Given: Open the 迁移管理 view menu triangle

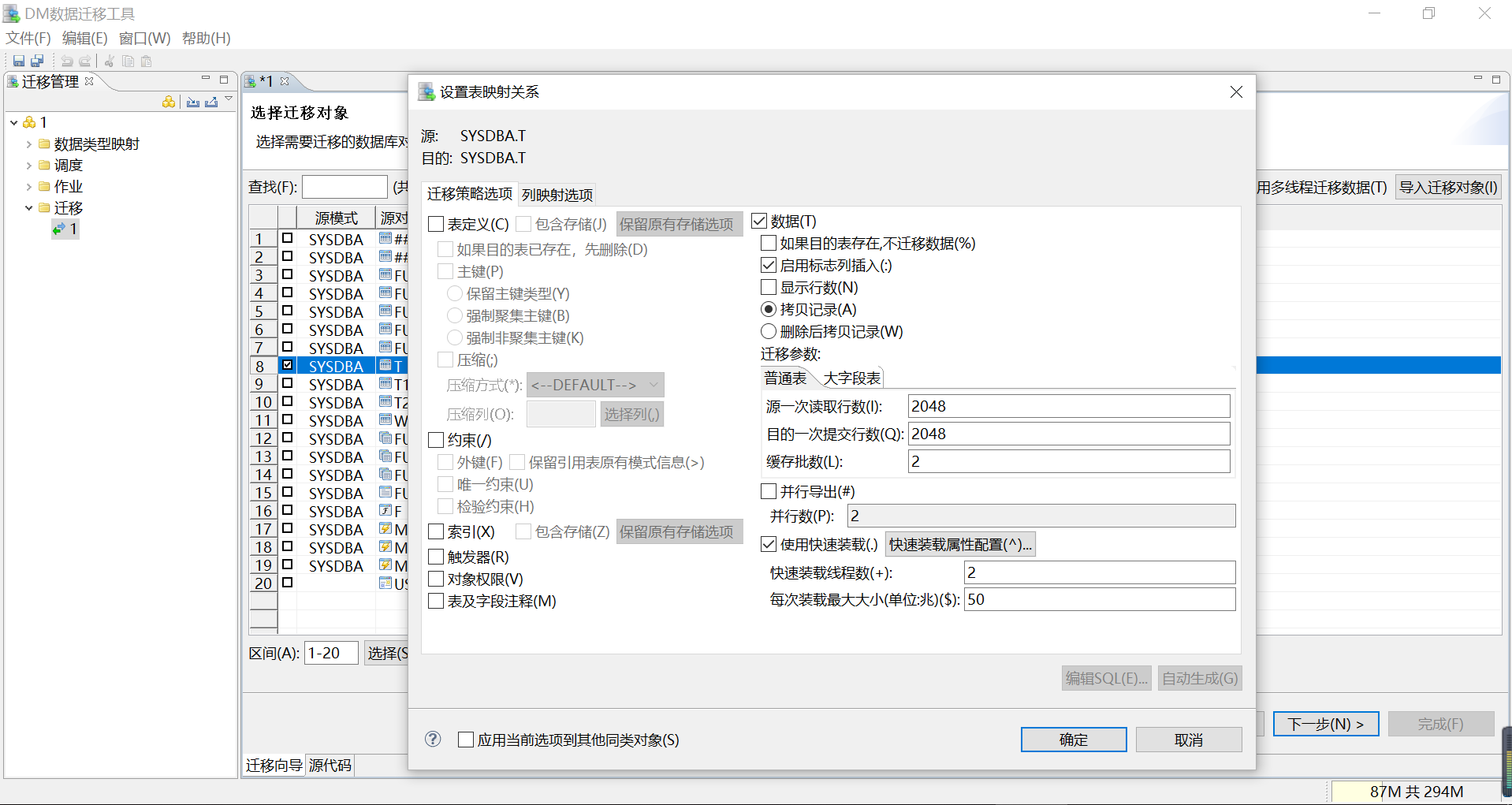Looking at the screenshot, I should tap(229, 99).
